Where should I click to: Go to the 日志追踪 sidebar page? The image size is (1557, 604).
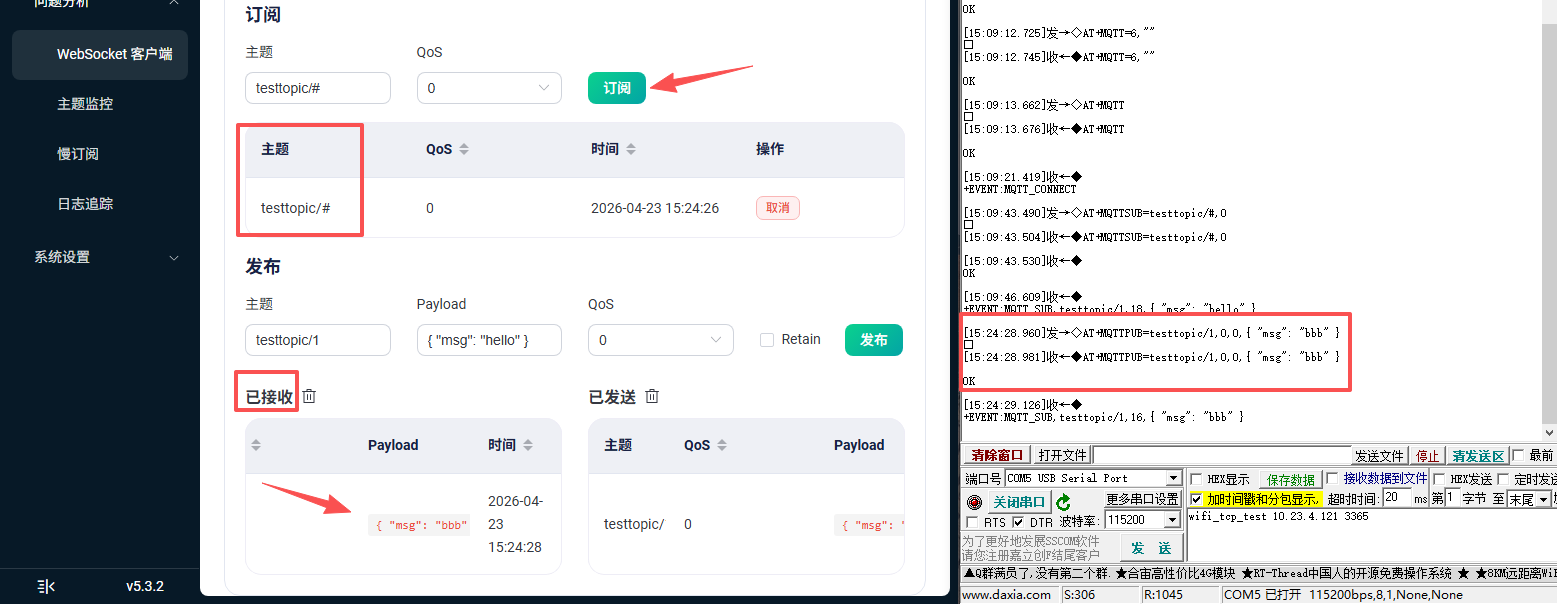coord(85,204)
